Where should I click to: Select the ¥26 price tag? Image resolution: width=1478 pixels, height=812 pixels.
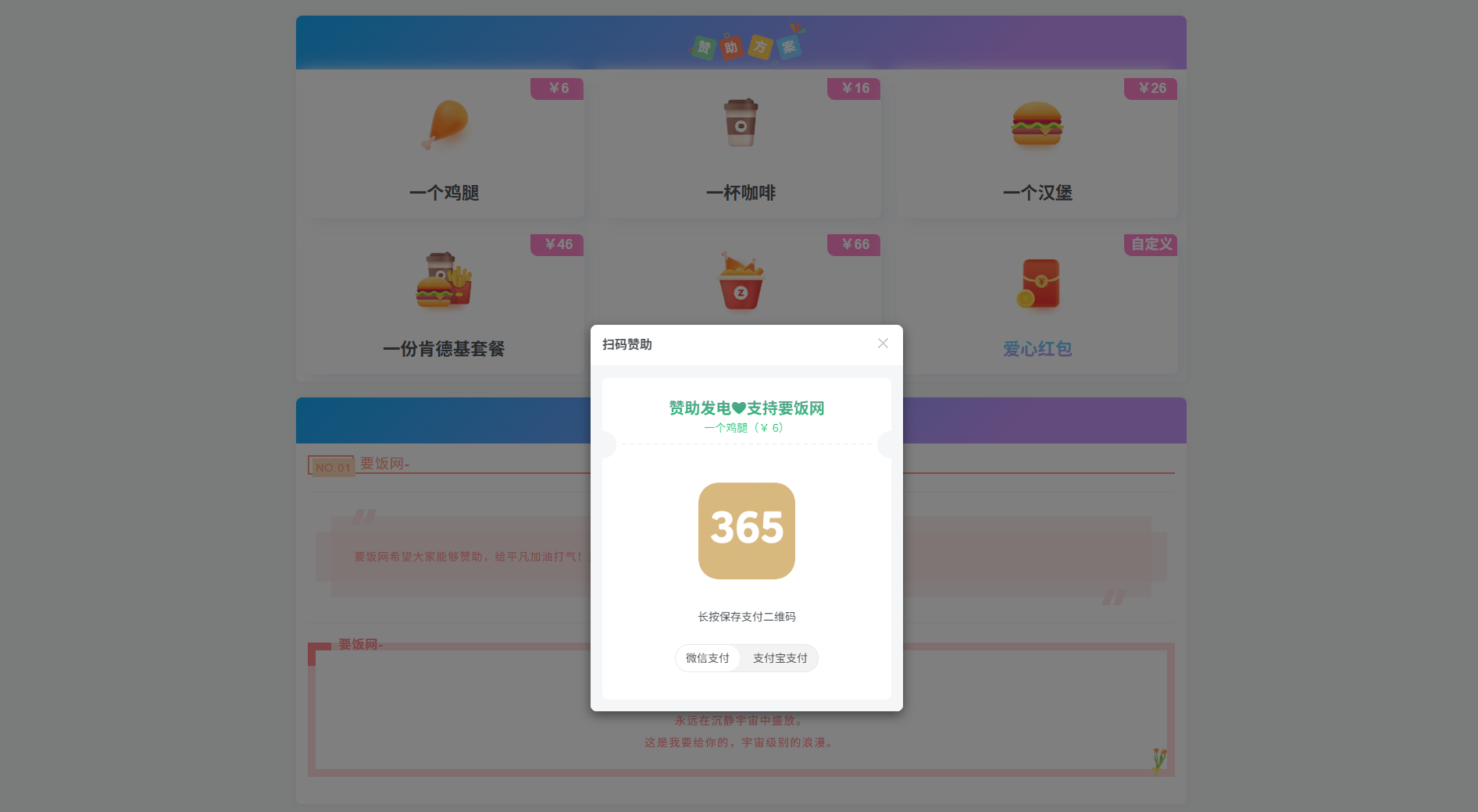point(1151,88)
